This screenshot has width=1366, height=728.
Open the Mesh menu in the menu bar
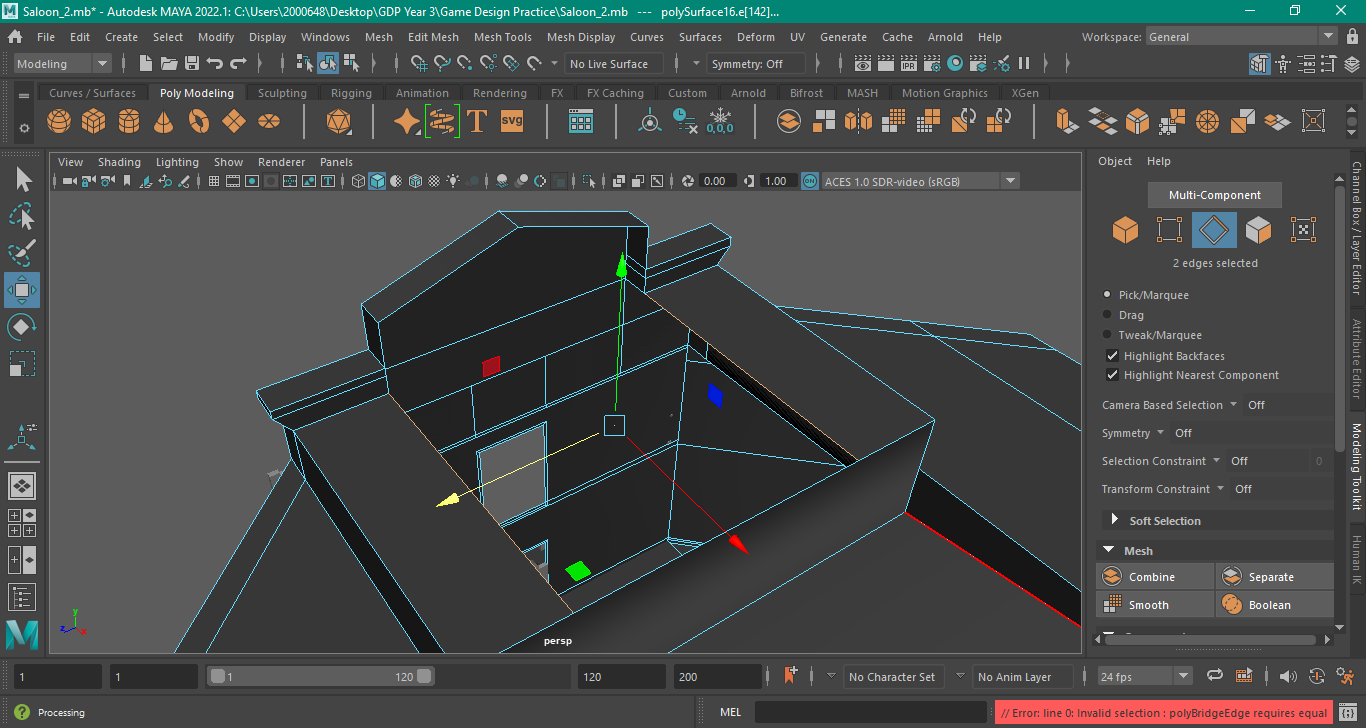[x=379, y=37]
